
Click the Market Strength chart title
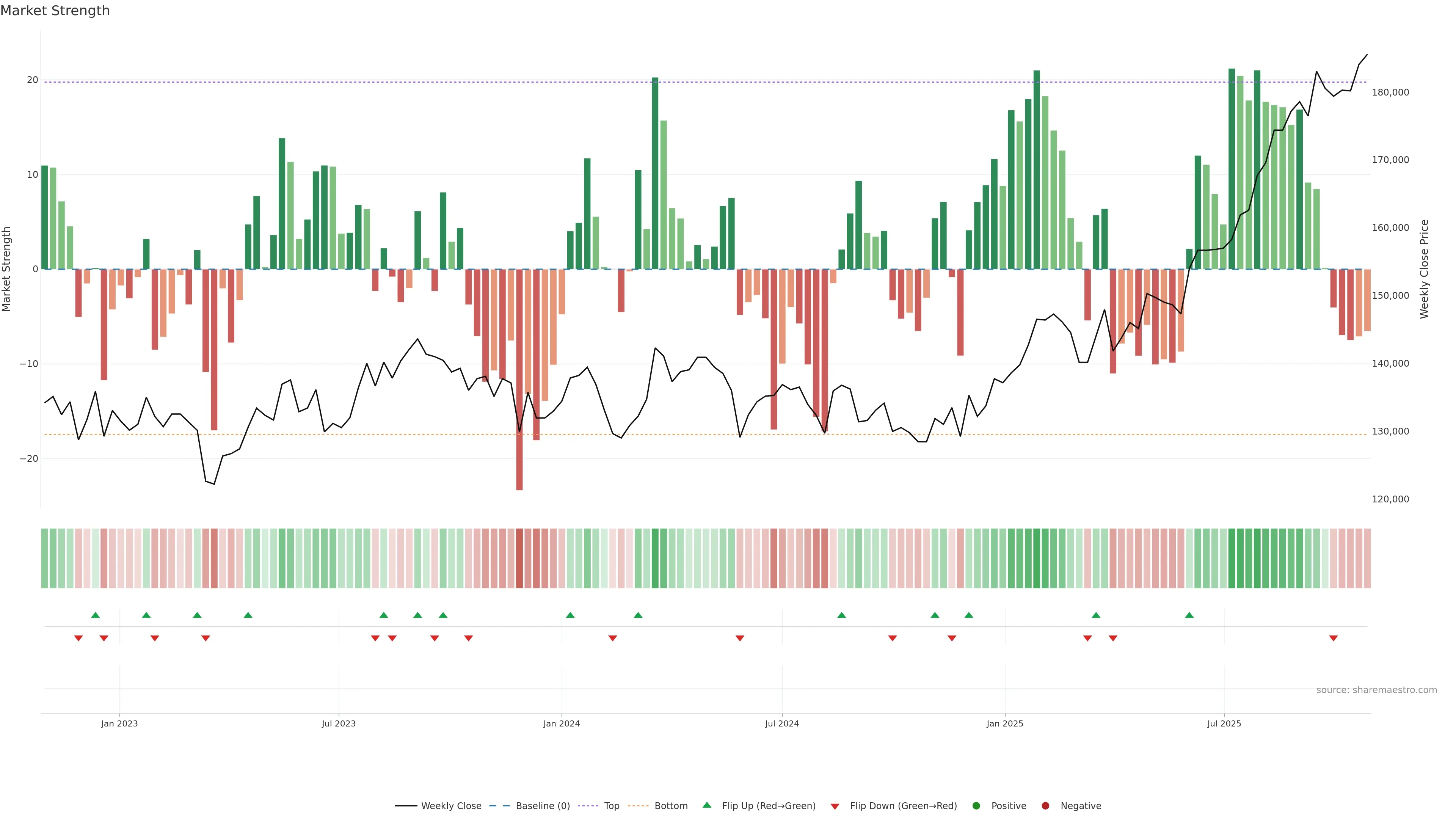[55, 11]
